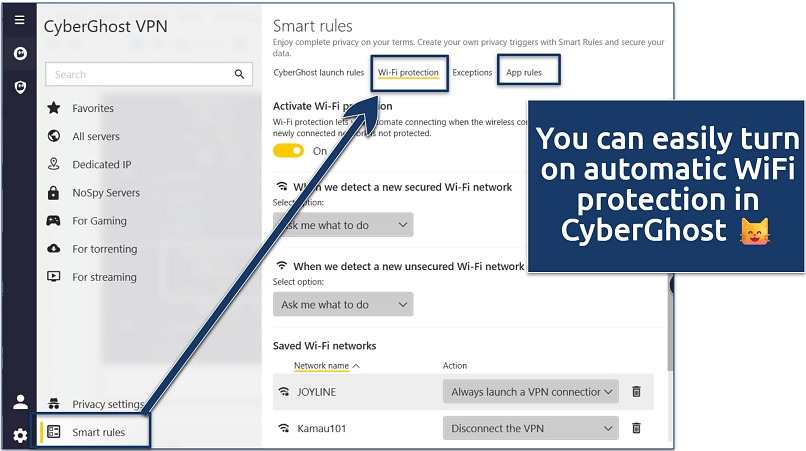This screenshot has width=806, height=451.
Task: Click the CyberGhost ghost logo icon
Action: (x=20, y=53)
